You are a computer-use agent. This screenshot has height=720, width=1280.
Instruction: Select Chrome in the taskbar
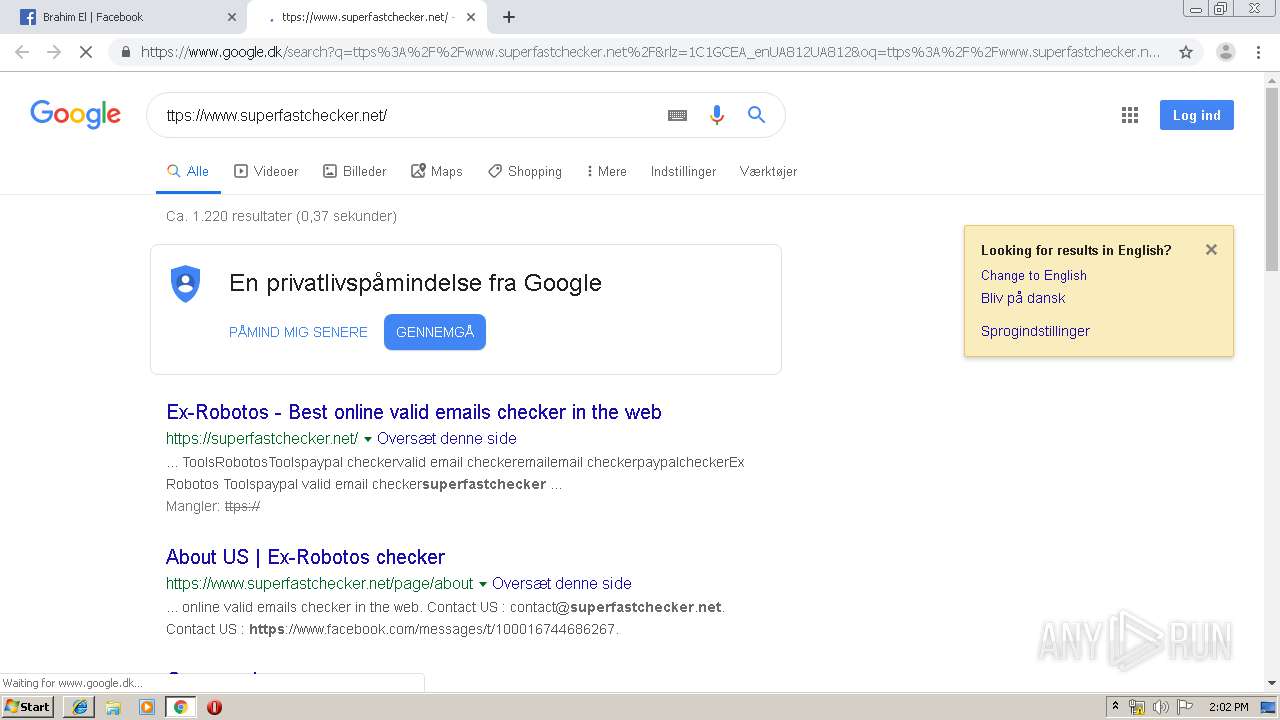click(180, 707)
